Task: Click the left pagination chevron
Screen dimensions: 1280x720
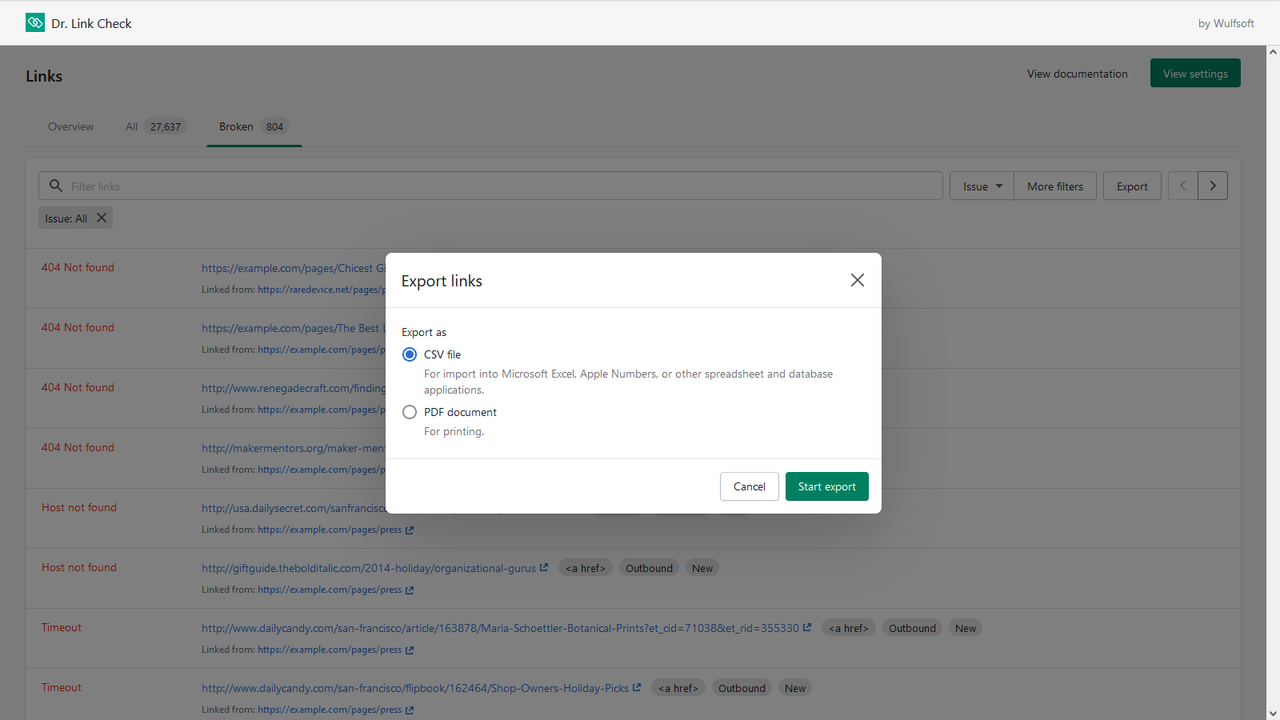Action: (1182, 185)
